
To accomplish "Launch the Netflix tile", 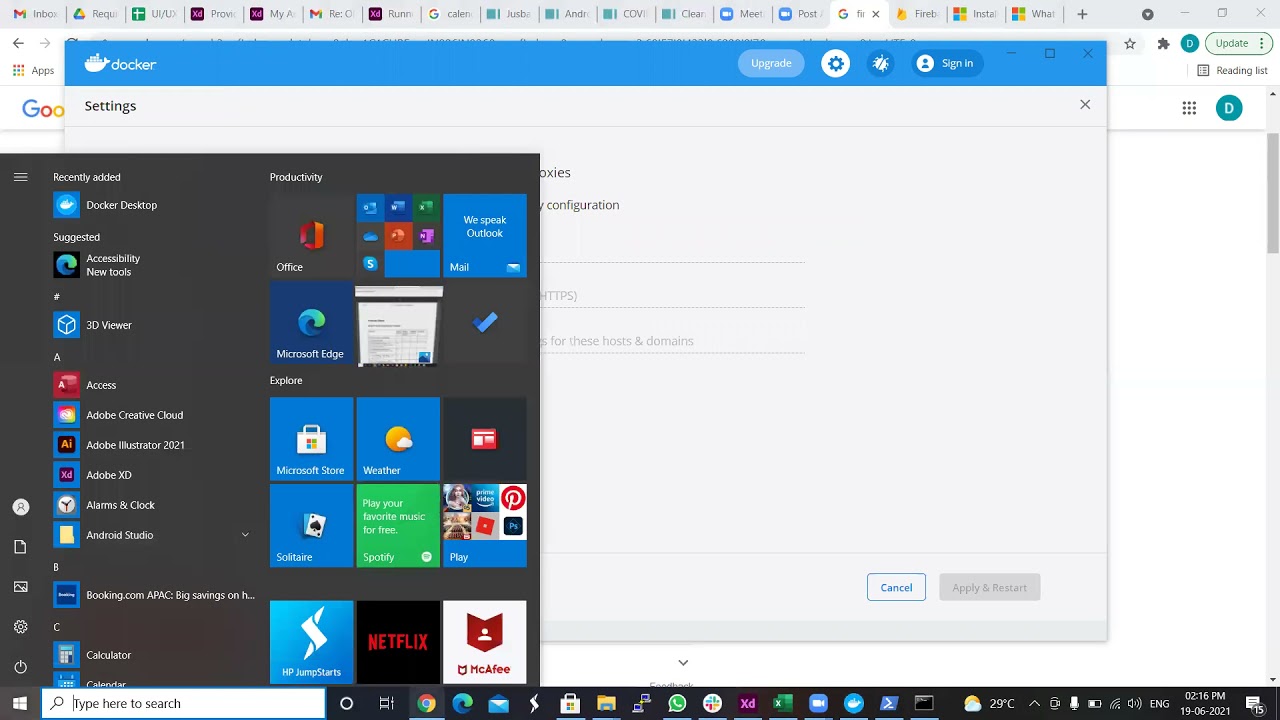I will [398, 642].
